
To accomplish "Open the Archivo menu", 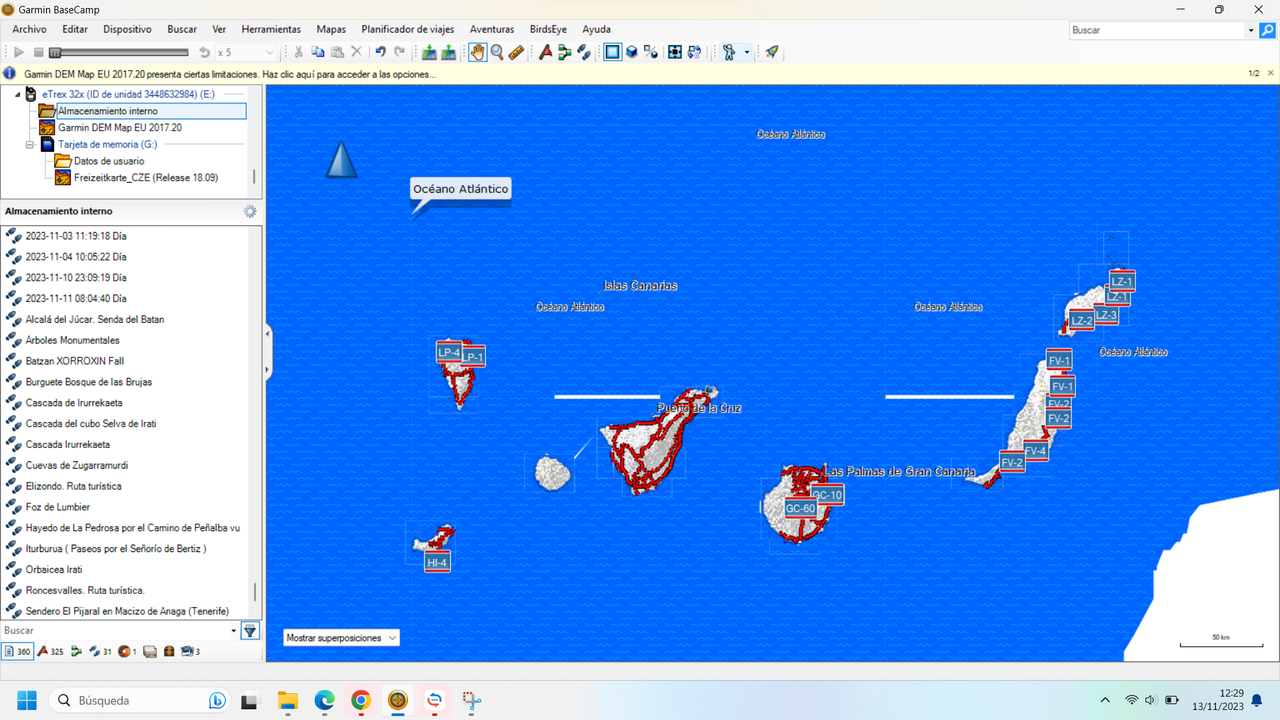I will pyautogui.click(x=30, y=29).
